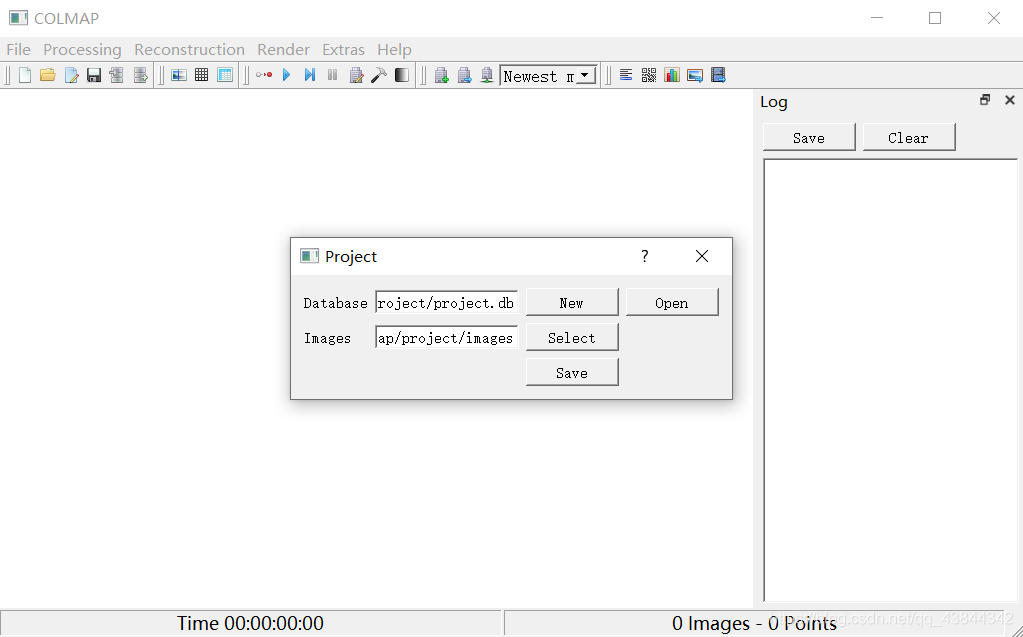Open the Reconstruction menu
This screenshot has height=637, width=1023.
(x=189, y=50)
